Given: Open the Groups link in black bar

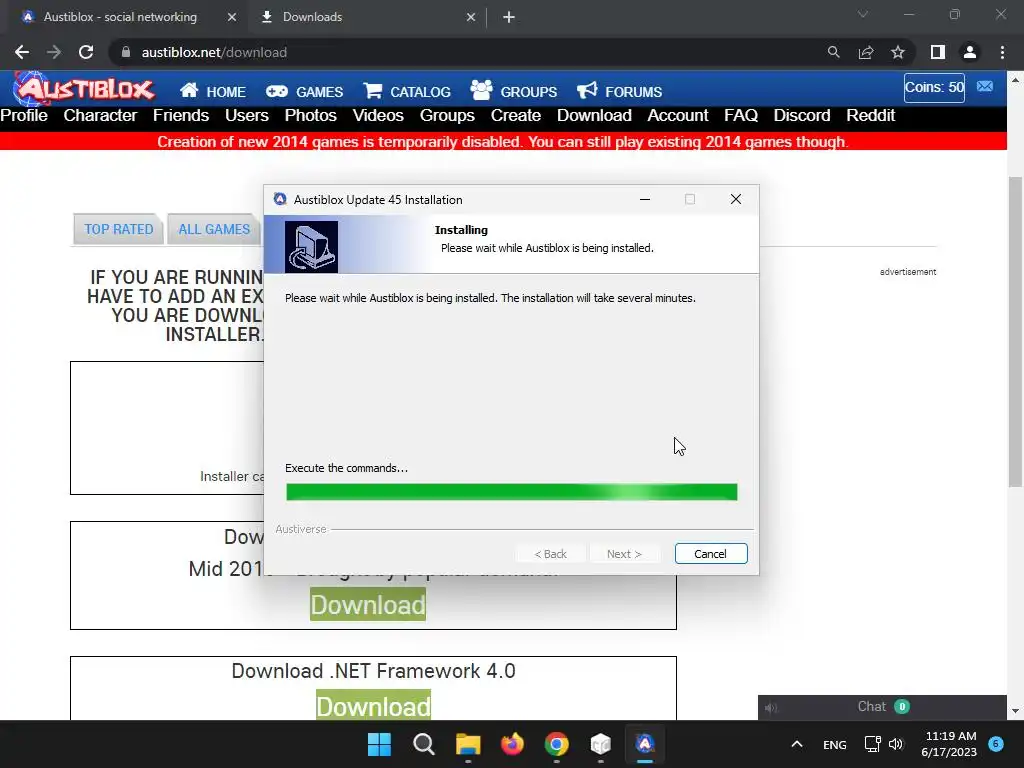Looking at the screenshot, I should (447, 116).
